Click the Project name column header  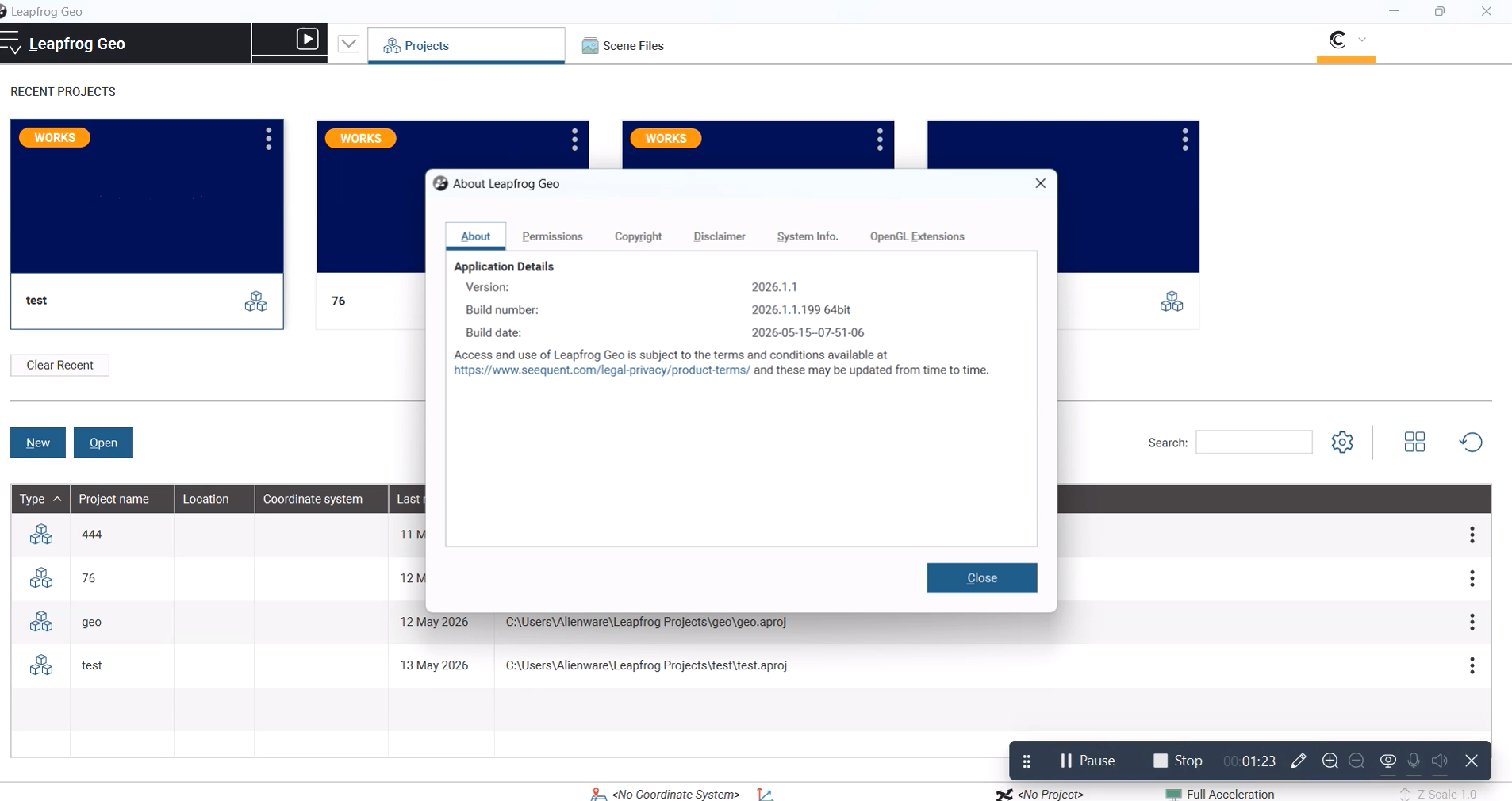click(x=122, y=499)
